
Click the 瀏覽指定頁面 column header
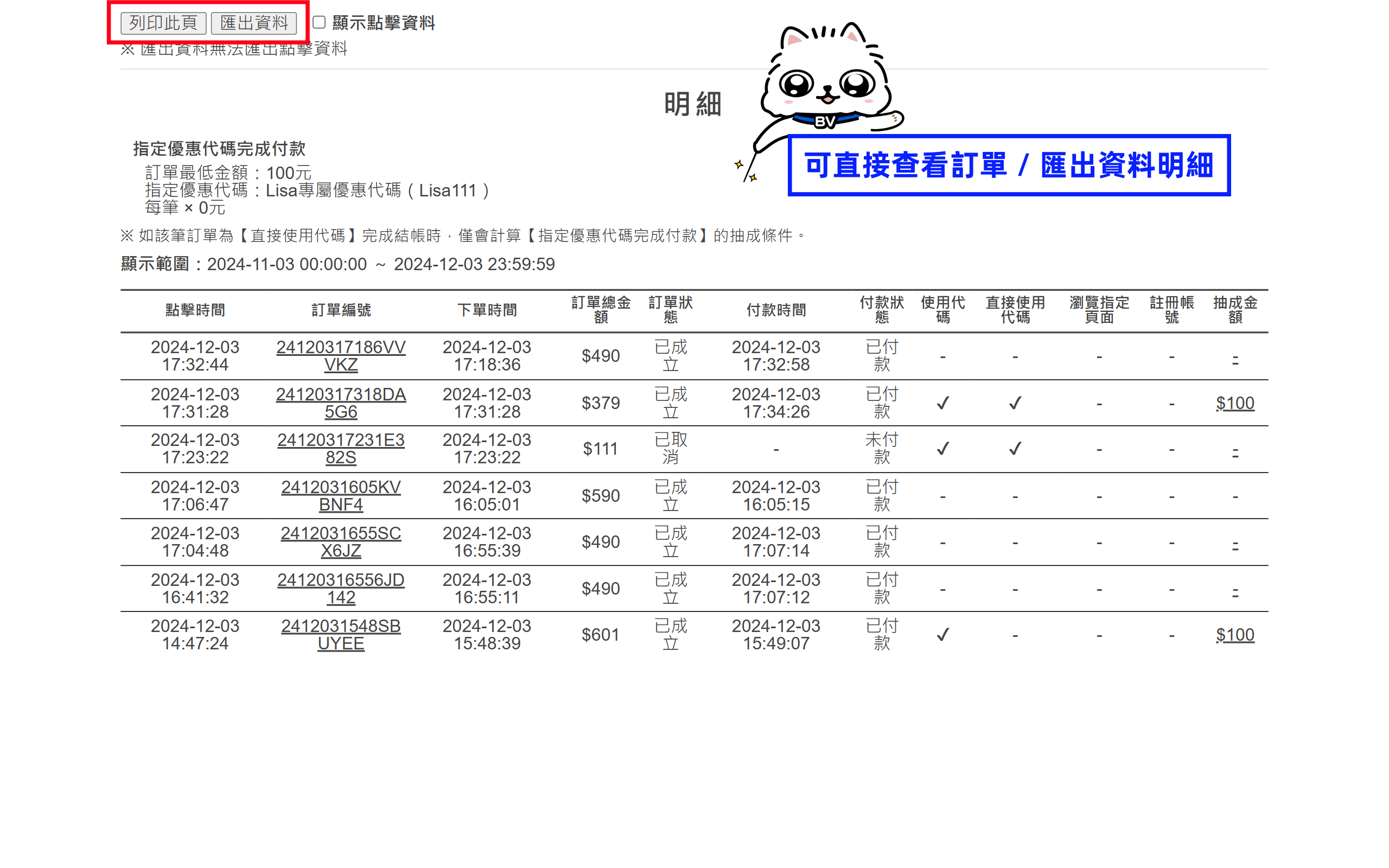(x=1099, y=310)
